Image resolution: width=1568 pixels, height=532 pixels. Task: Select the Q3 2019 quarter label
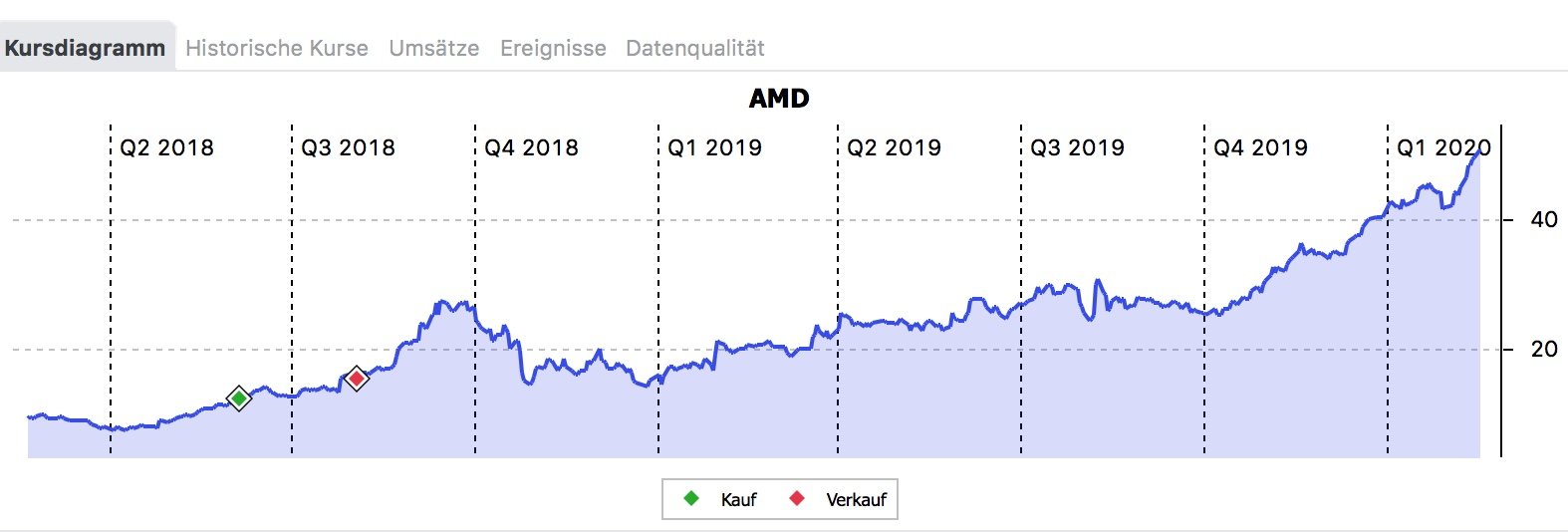1077,148
